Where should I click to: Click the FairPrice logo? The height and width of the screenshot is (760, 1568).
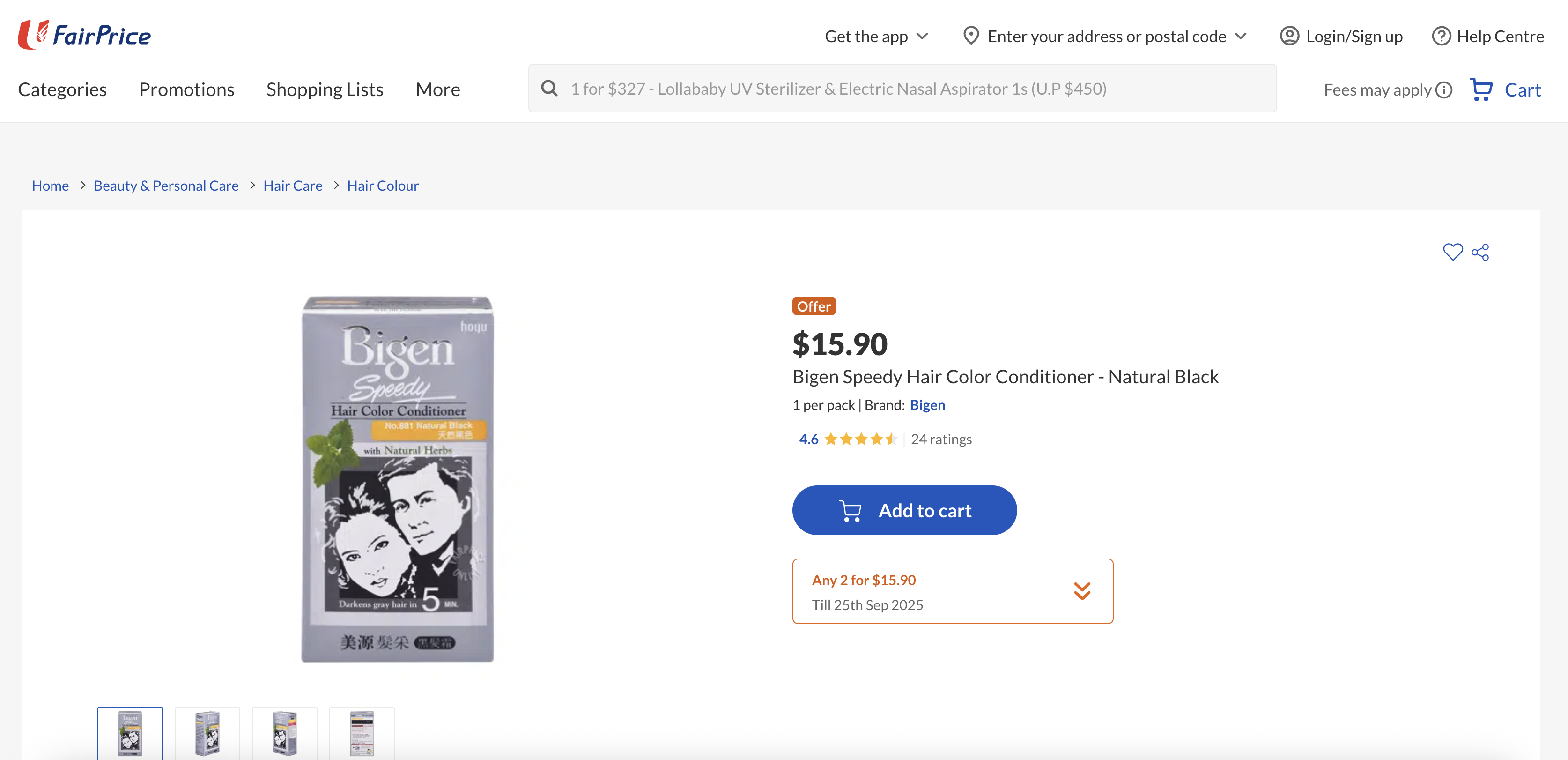(x=85, y=35)
